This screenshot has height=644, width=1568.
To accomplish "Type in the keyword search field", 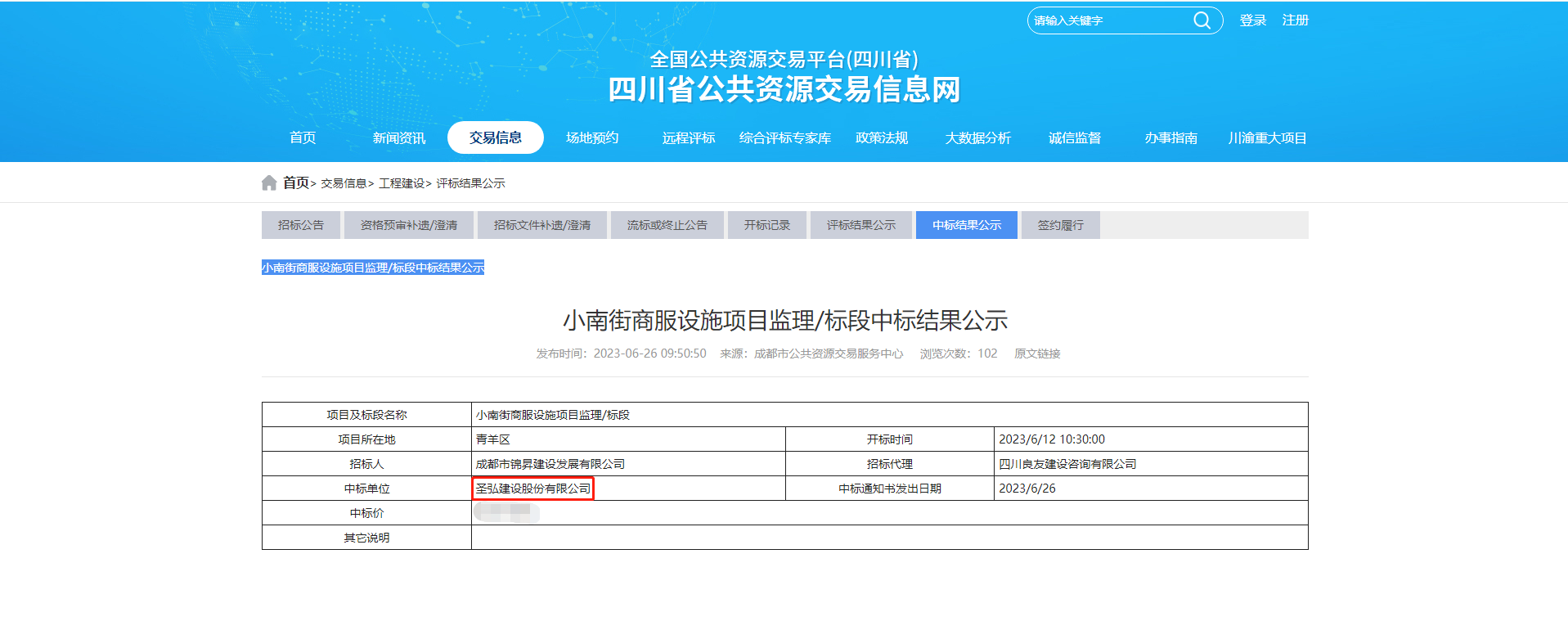I will (x=1108, y=20).
